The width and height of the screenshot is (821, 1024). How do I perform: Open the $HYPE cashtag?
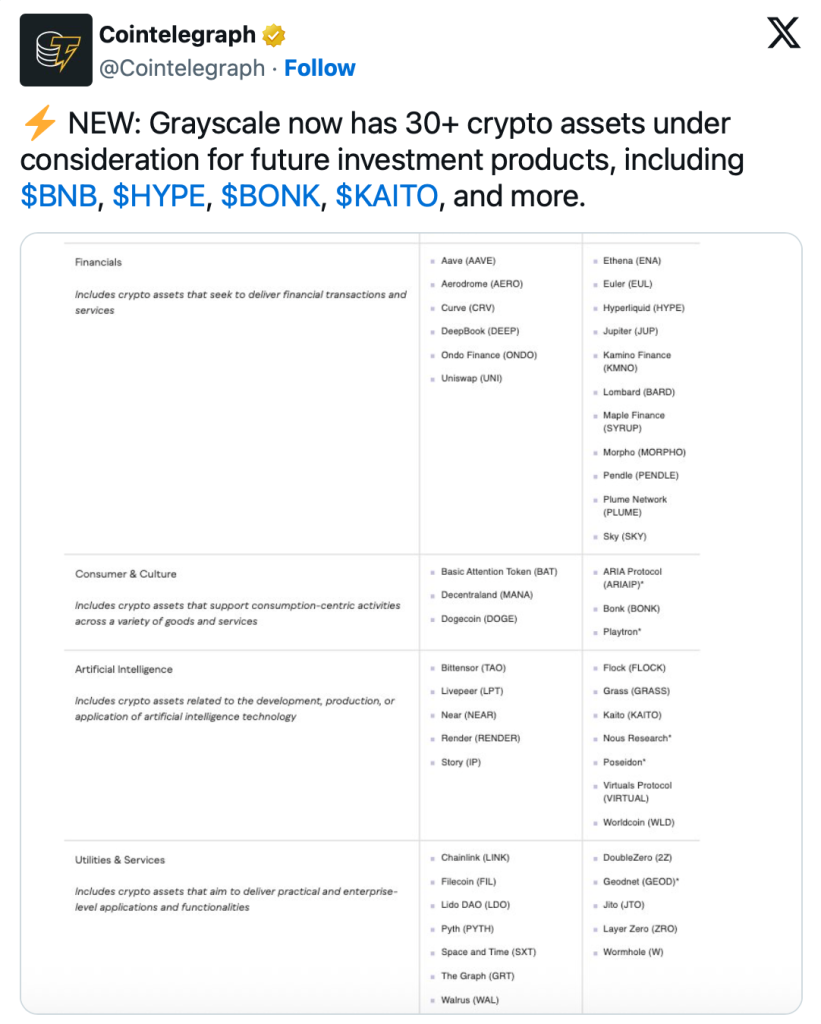point(159,195)
